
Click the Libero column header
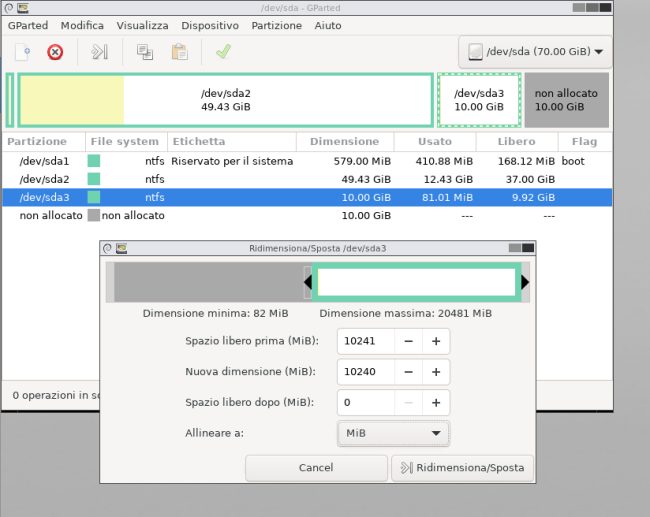(x=517, y=141)
